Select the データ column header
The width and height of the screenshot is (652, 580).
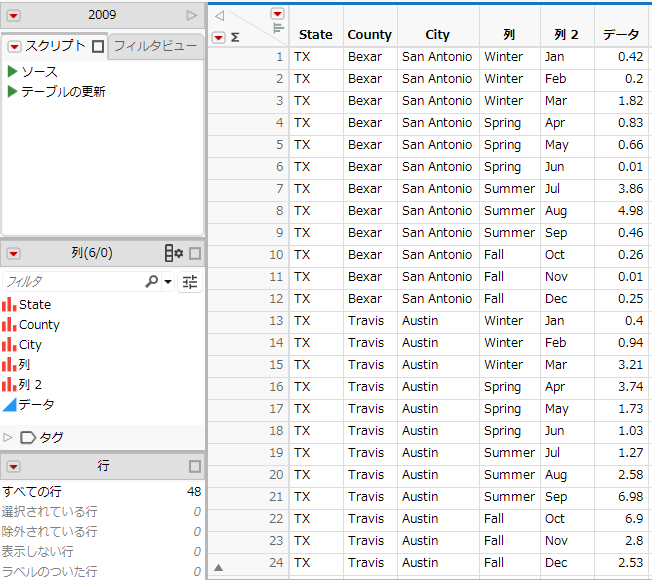click(x=621, y=35)
